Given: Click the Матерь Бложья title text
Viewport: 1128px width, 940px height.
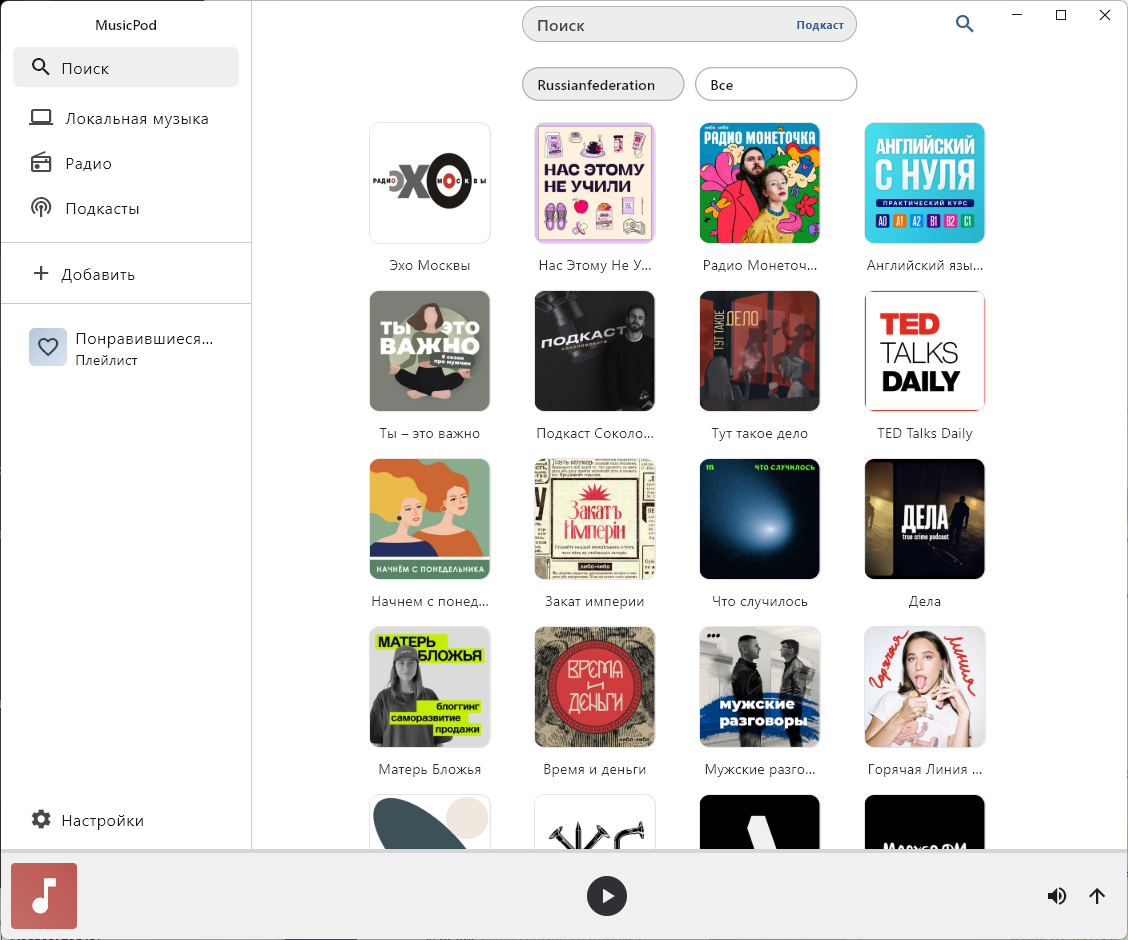Looking at the screenshot, I should click(429, 769).
